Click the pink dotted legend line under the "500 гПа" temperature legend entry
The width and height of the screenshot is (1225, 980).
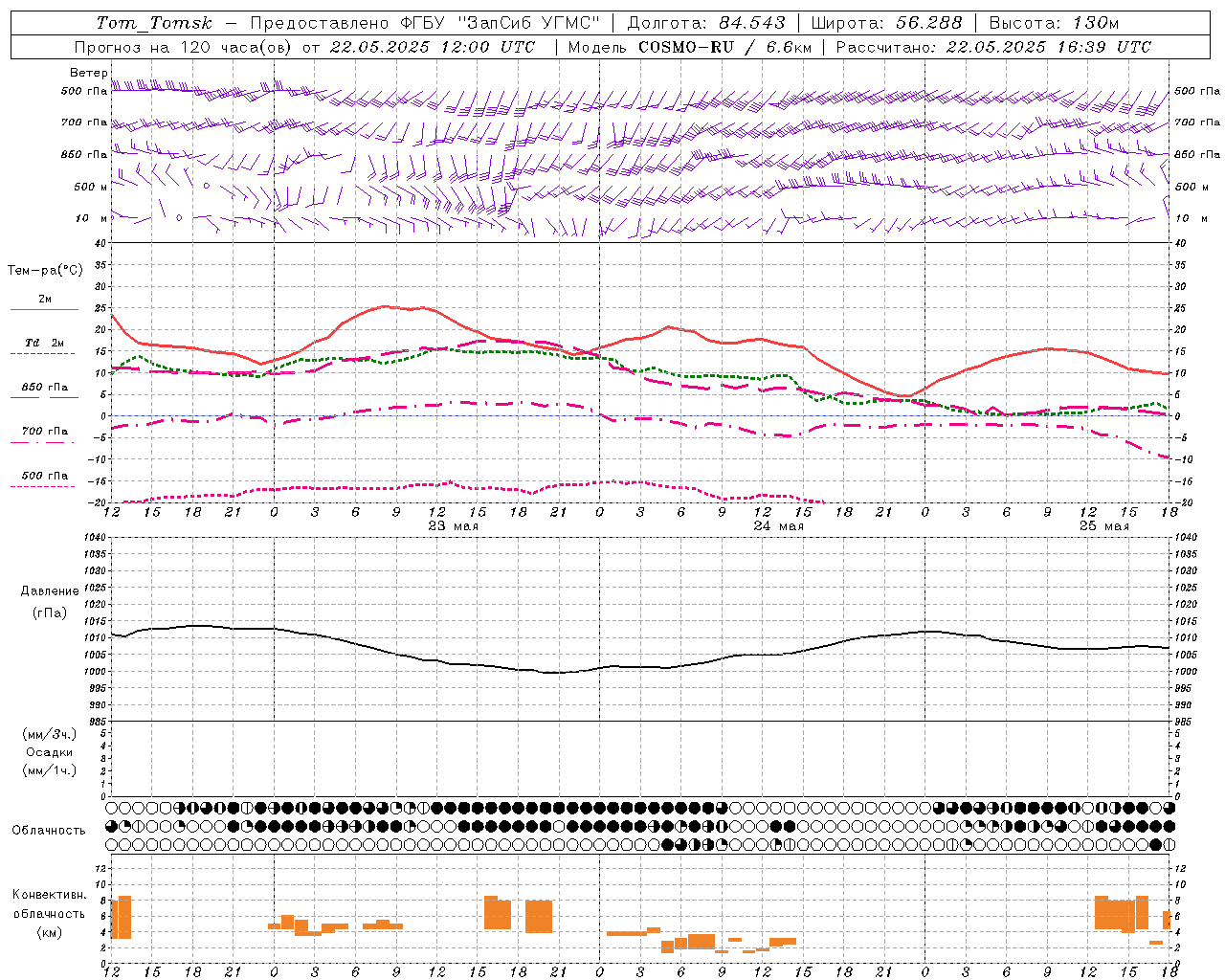pos(43,486)
